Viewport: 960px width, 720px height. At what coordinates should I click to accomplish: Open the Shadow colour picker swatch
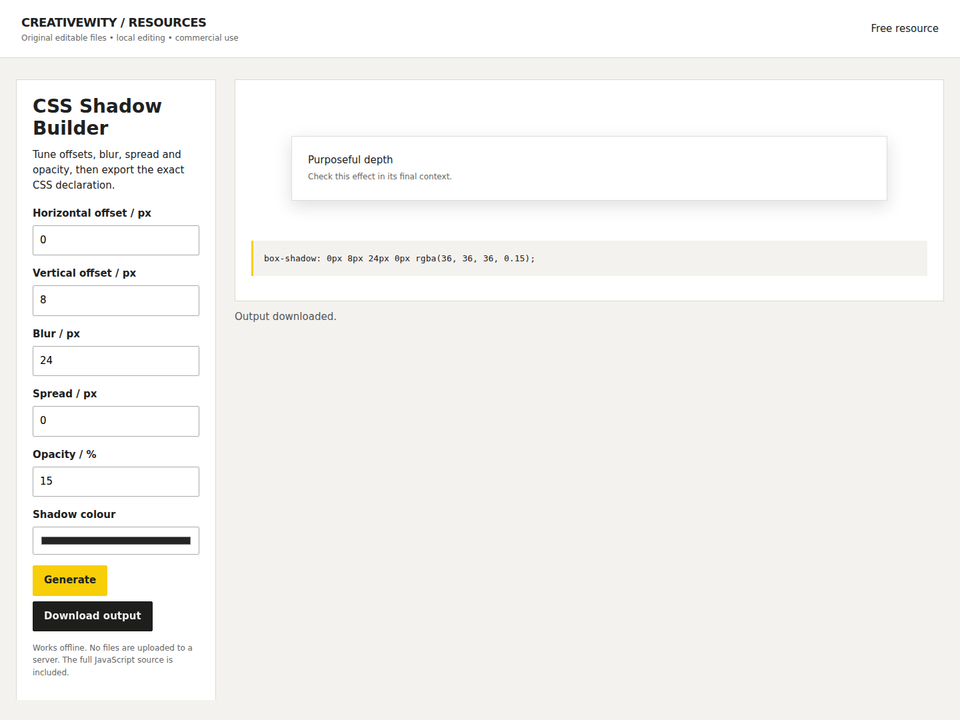tap(116, 541)
